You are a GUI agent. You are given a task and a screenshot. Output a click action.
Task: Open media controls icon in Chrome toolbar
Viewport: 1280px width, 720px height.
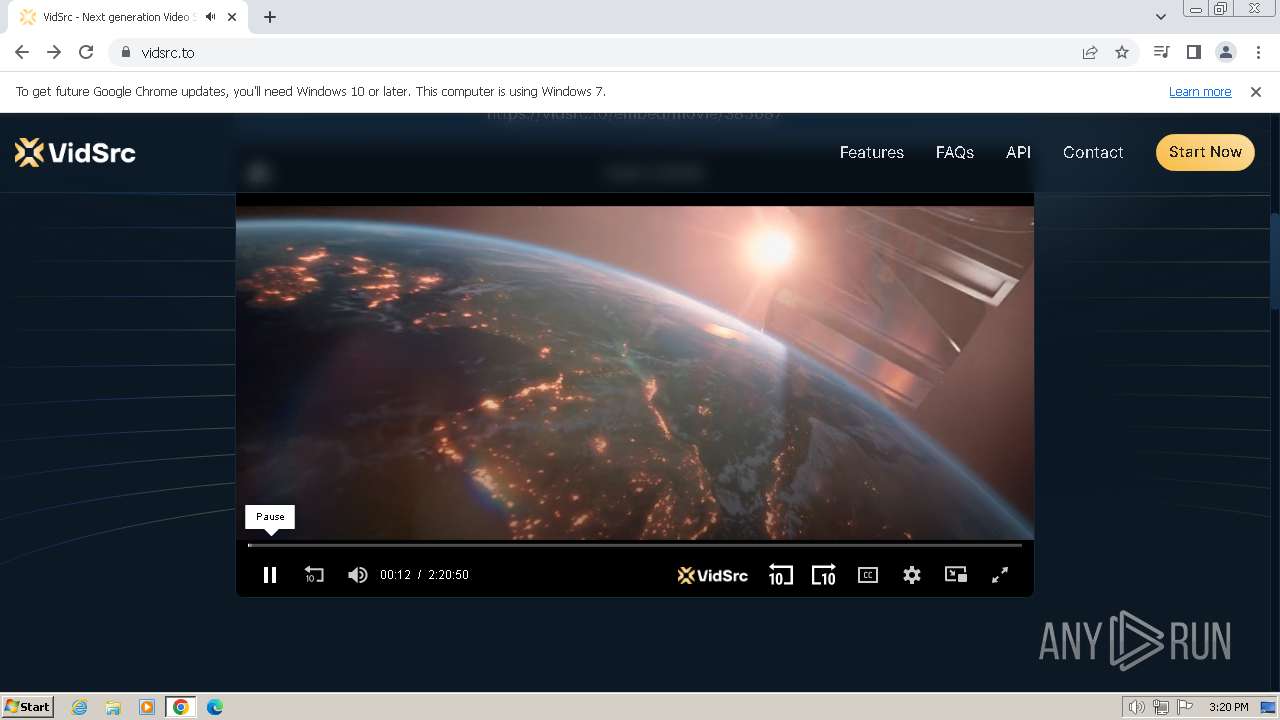(1161, 52)
